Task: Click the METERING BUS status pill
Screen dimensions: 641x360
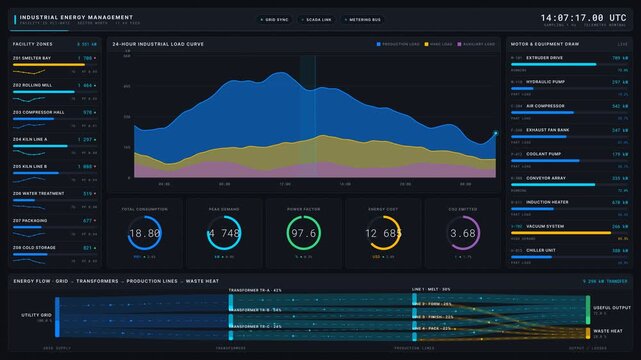Action: pos(363,20)
